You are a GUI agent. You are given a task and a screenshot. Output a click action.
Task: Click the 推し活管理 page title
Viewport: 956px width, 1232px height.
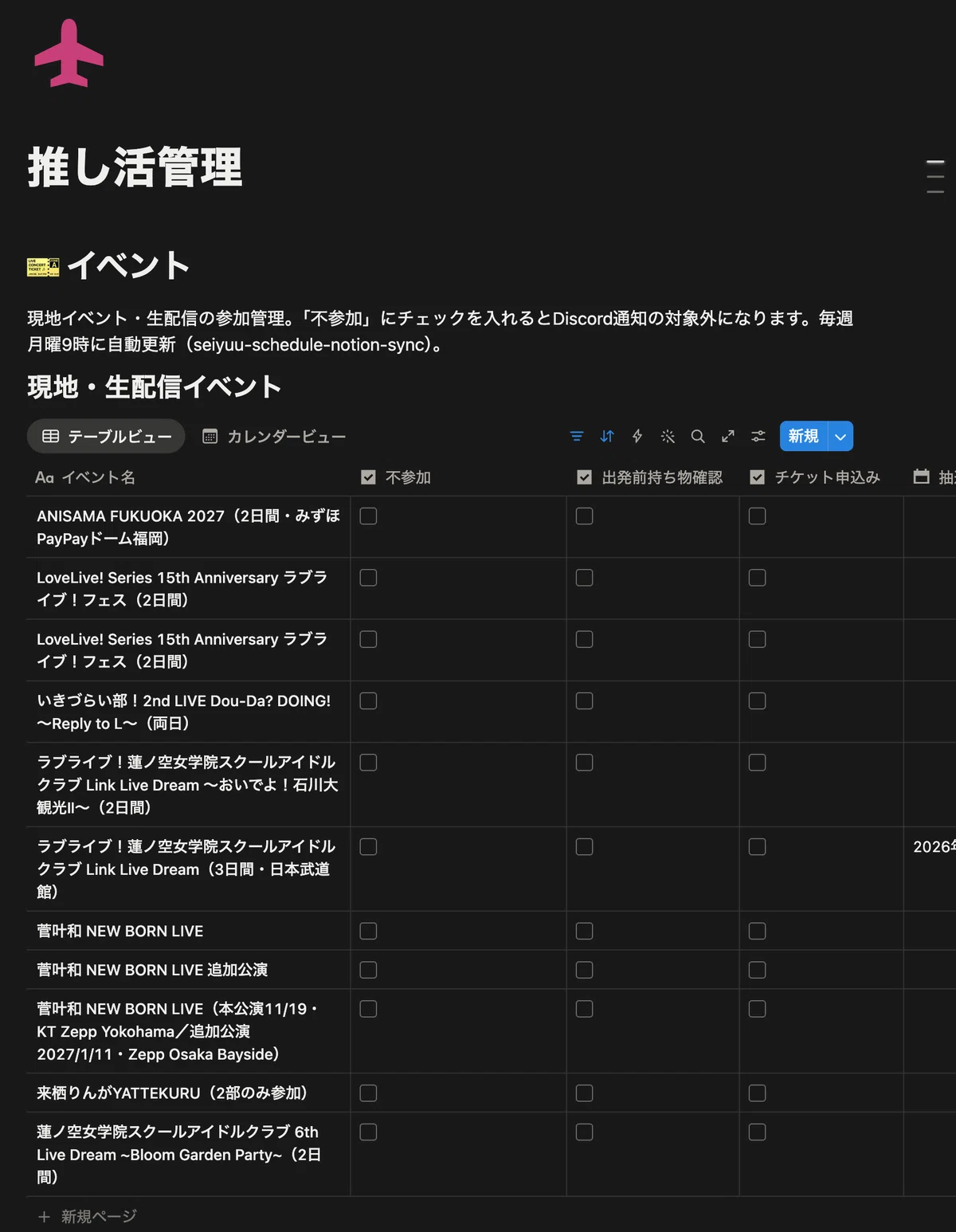pos(135,167)
